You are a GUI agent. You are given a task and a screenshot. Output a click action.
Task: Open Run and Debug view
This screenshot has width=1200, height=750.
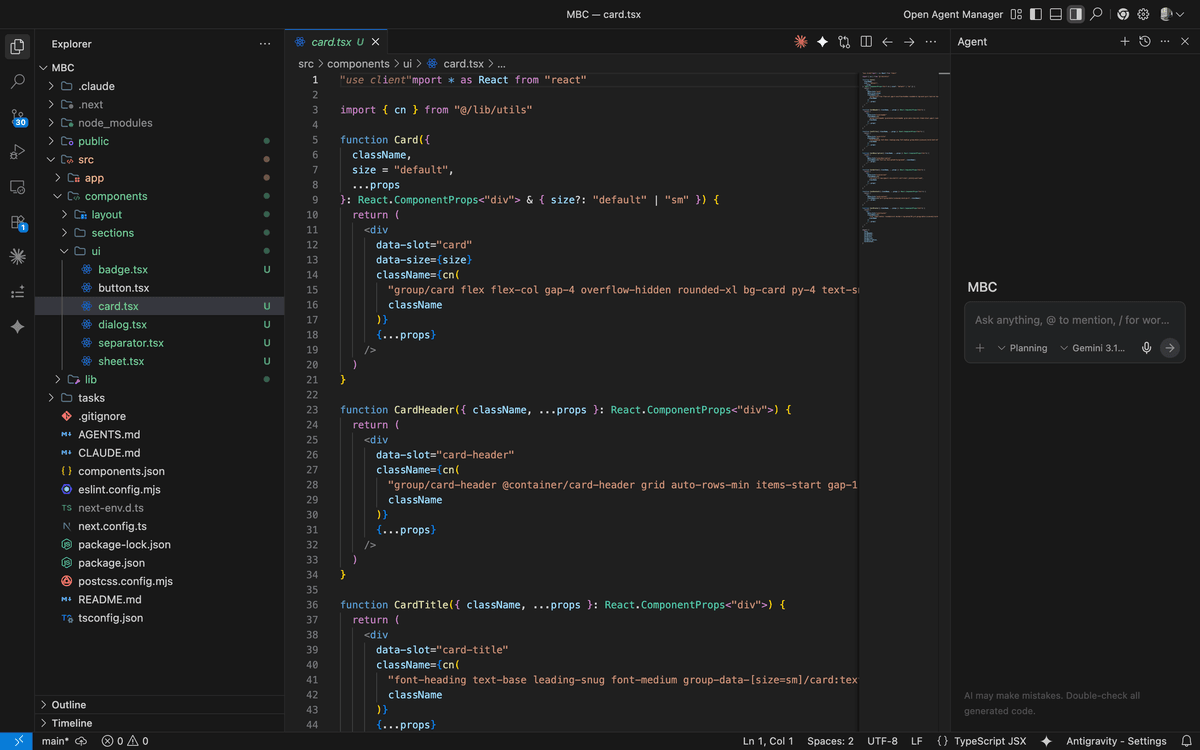[17, 152]
